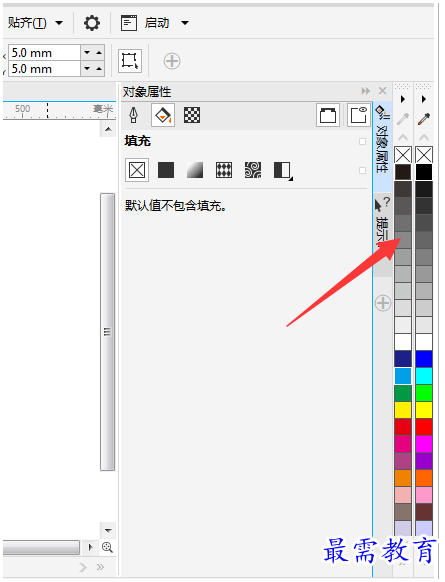
Task: Click the plus button below 提示 tab
Action: click(x=383, y=303)
